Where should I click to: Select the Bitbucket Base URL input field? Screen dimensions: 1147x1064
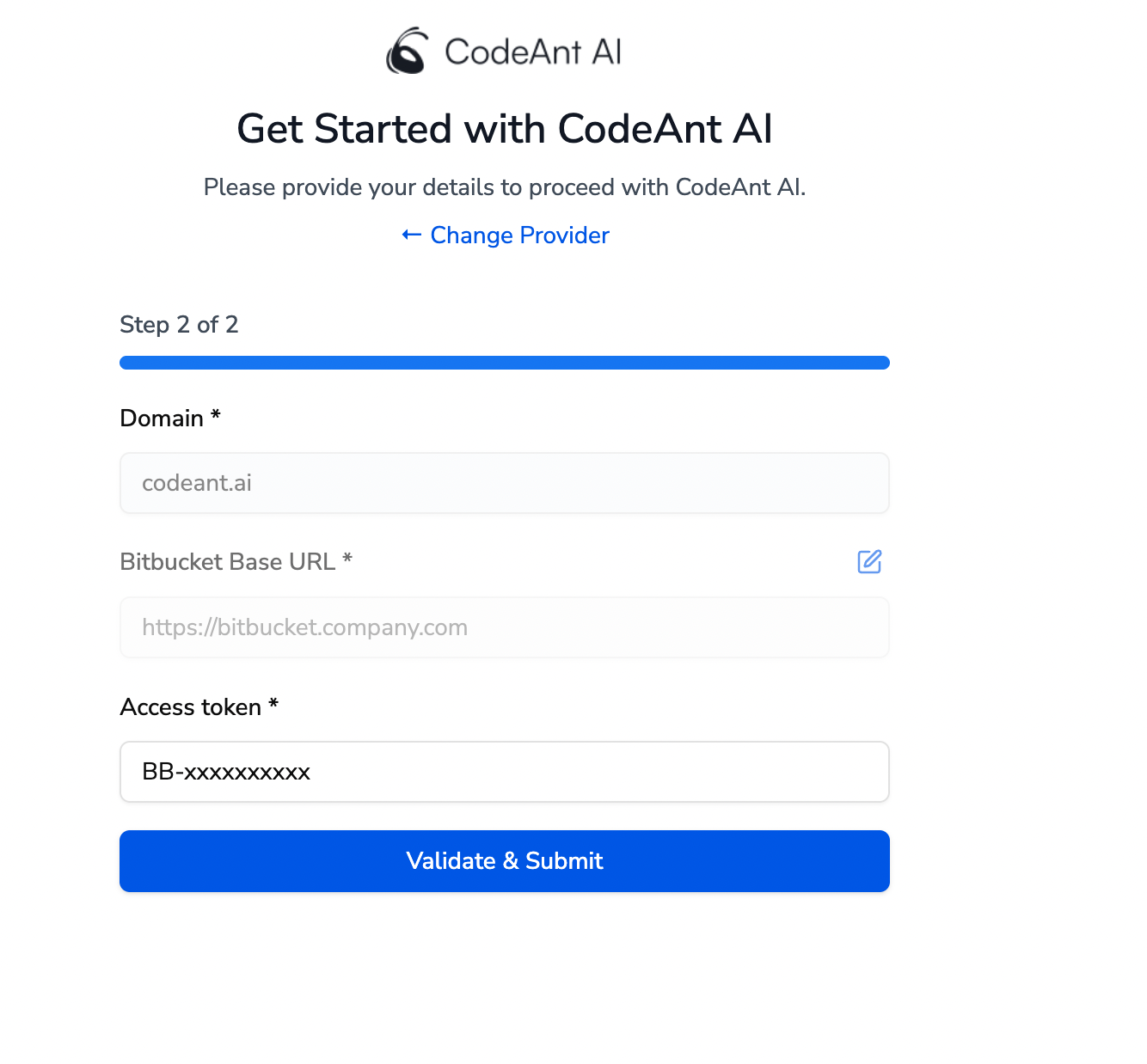click(504, 627)
